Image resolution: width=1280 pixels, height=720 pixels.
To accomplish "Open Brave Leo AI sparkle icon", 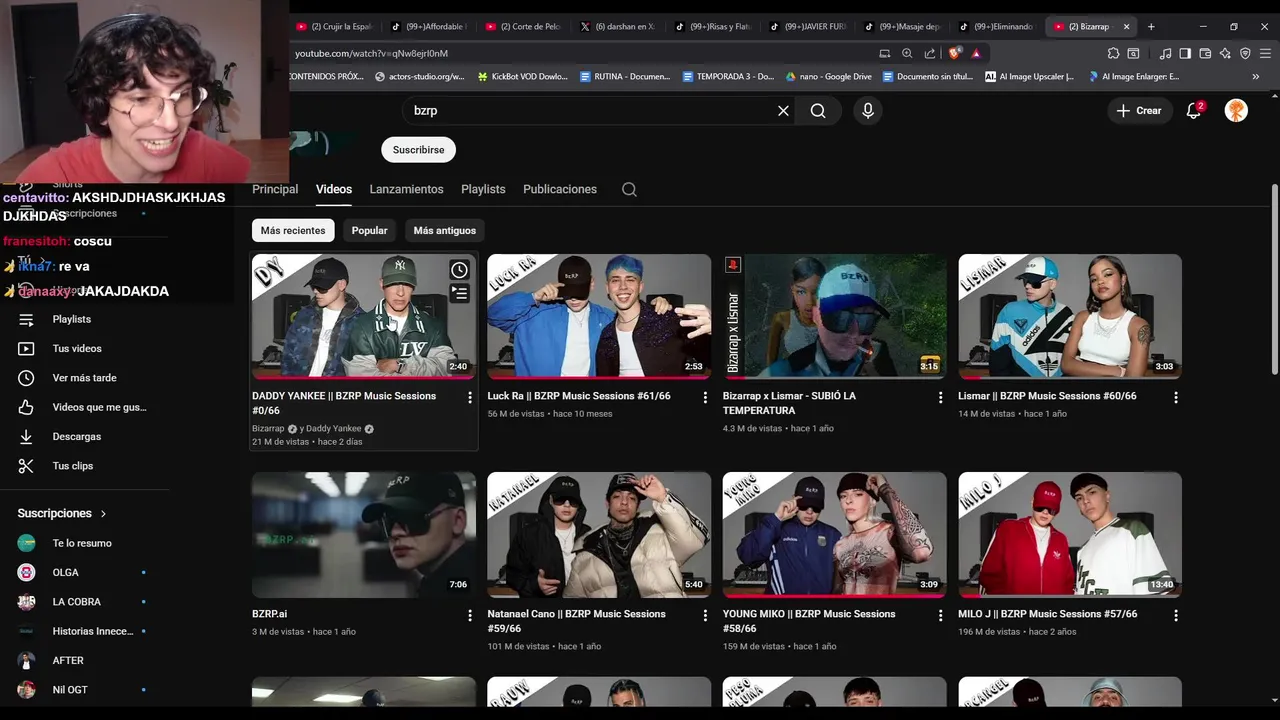I will (1225, 53).
